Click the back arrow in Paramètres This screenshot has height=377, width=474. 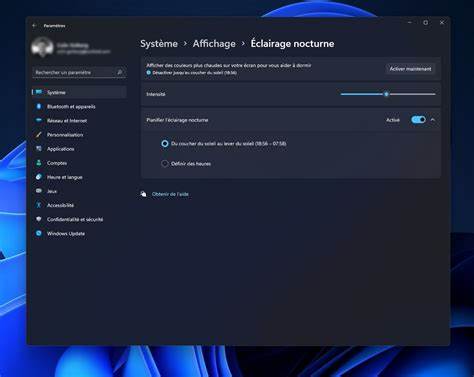[34, 26]
